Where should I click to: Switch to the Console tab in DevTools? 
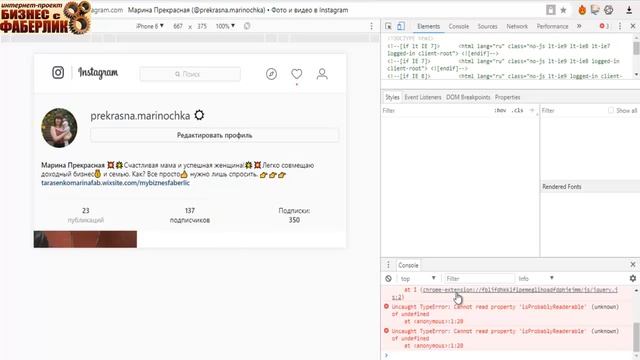(x=459, y=26)
